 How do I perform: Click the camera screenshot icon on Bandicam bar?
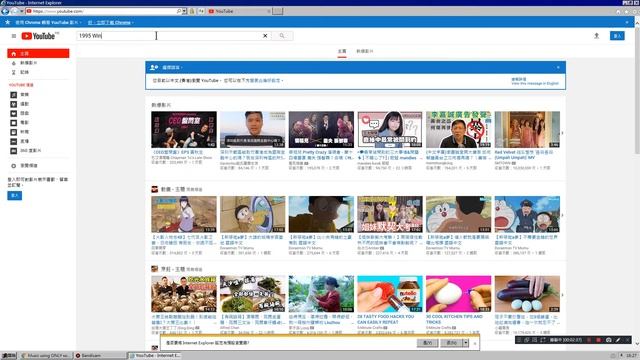608,340
